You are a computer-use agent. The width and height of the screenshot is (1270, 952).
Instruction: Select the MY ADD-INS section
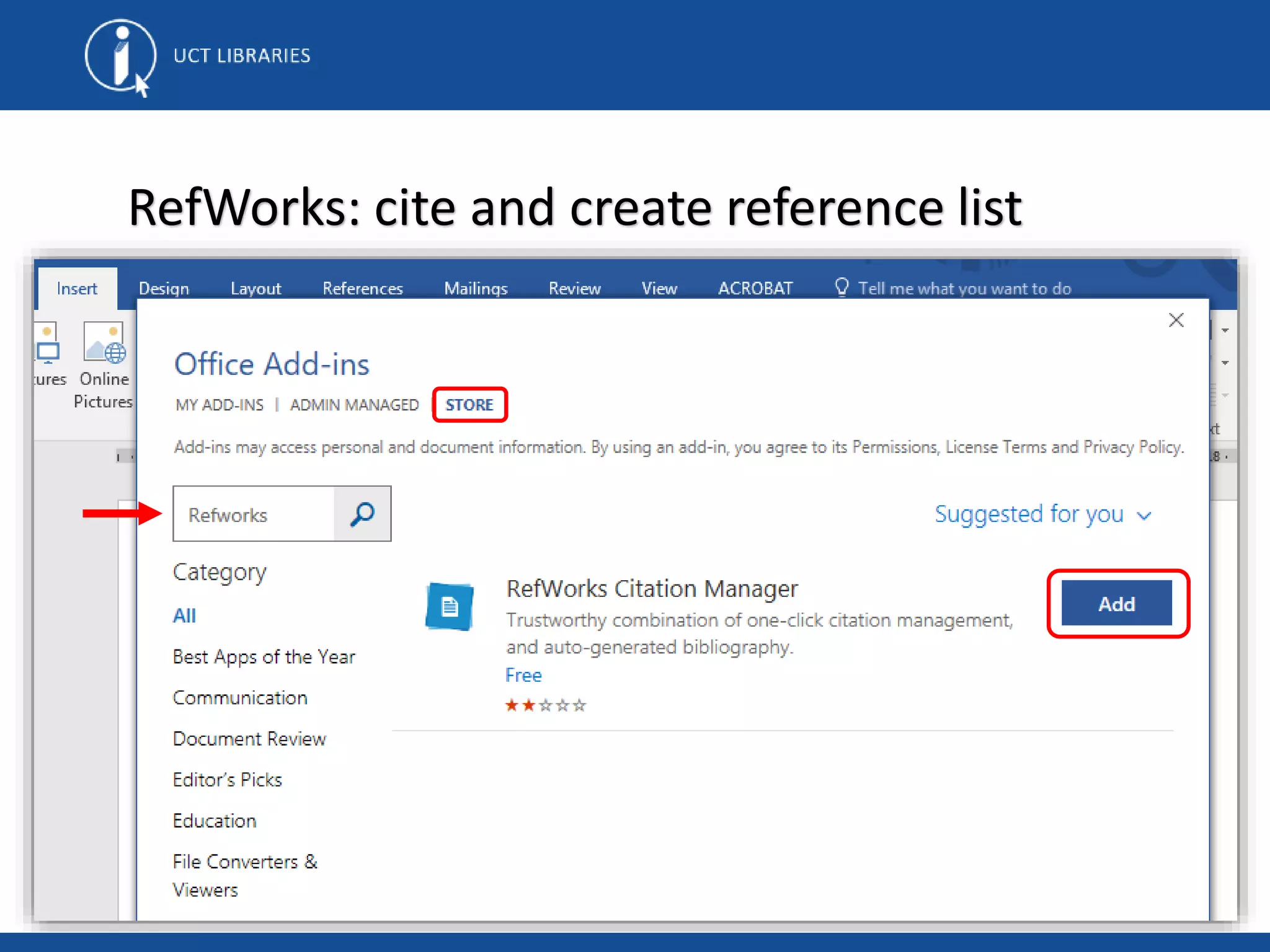pos(220,405)
